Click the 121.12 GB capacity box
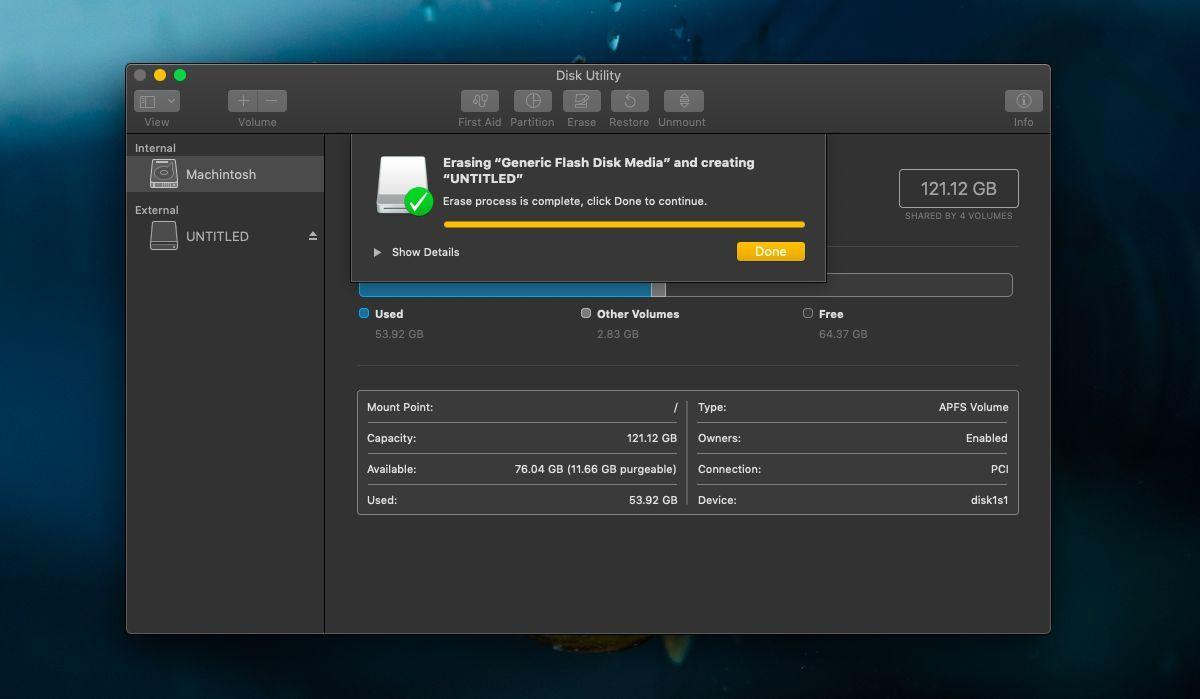The width and height of the screenshot is (1200, 699). click(959, 188)
